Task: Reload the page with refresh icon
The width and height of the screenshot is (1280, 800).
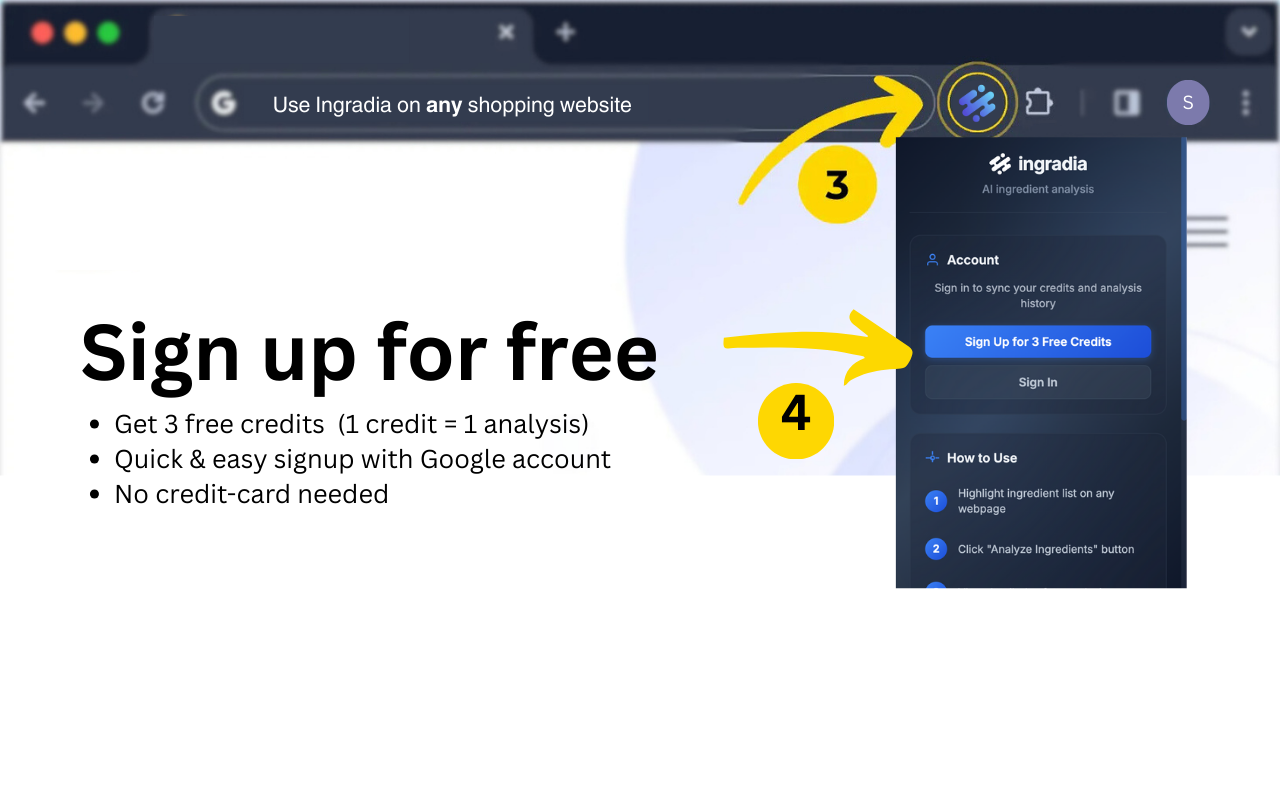Action: coord(152,103)
